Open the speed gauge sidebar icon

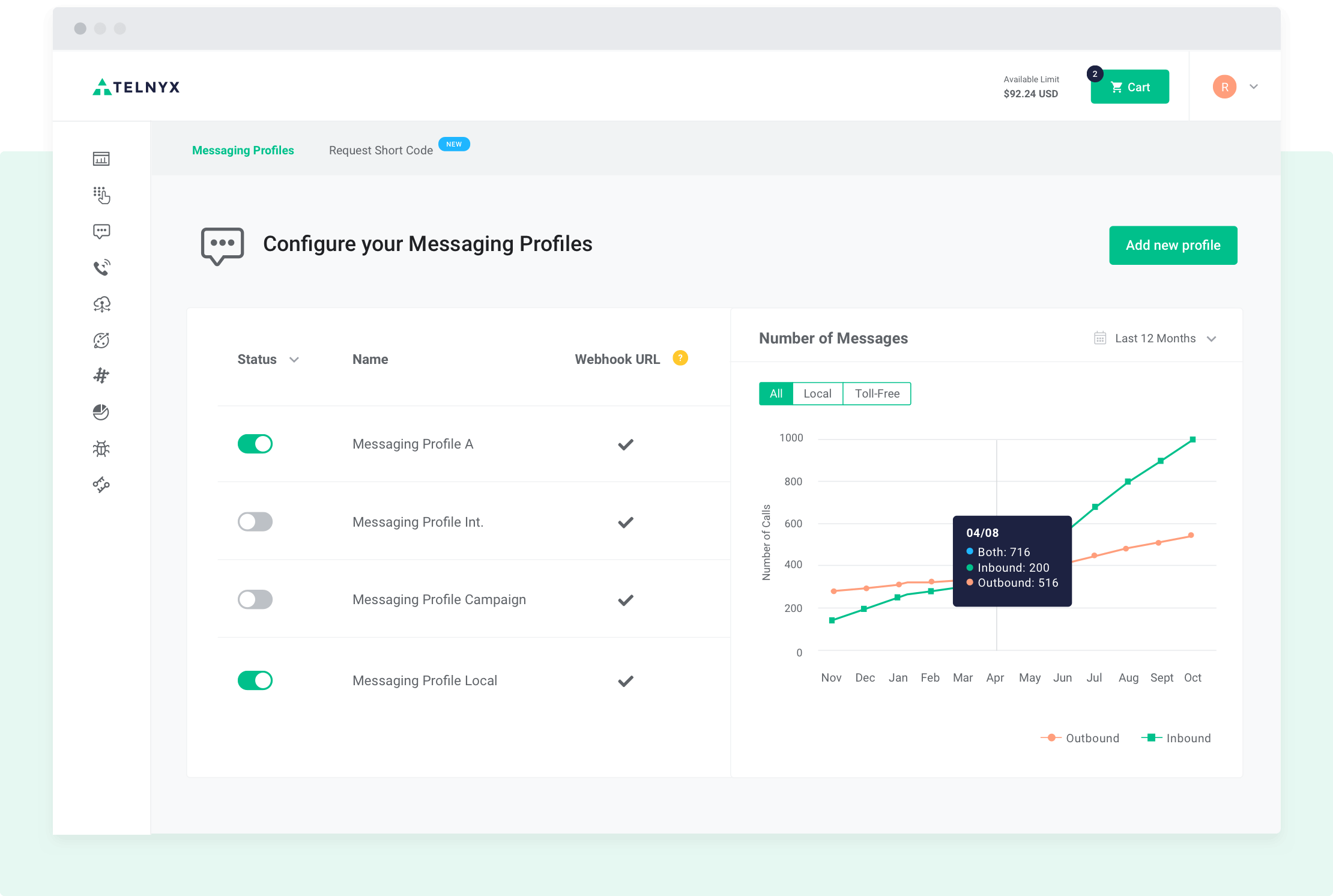tap(101, 341)
